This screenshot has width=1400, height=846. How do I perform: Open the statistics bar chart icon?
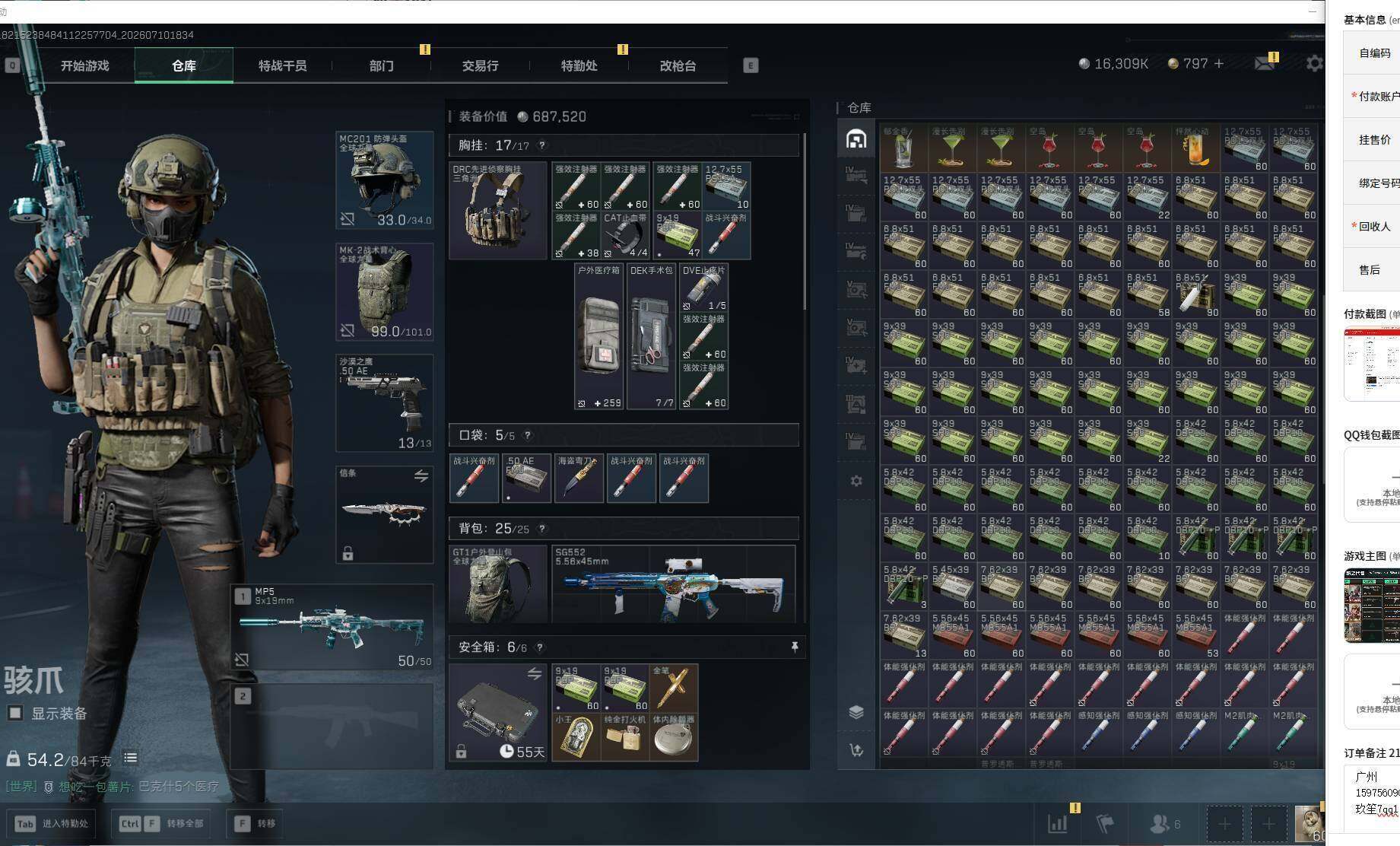[1057, 823]
